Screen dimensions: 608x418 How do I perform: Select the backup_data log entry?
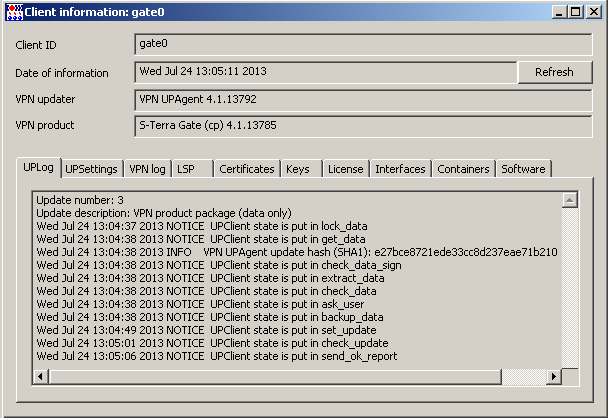[x=210, y=317]
